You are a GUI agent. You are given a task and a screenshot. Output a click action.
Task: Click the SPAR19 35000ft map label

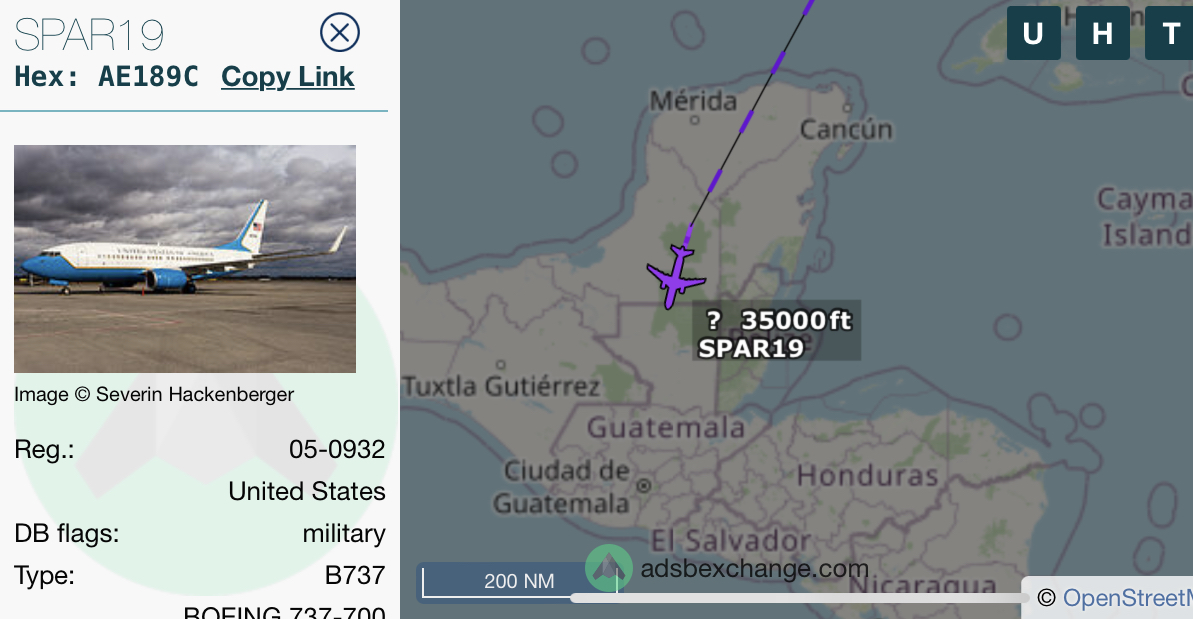(x=776, y=333)
